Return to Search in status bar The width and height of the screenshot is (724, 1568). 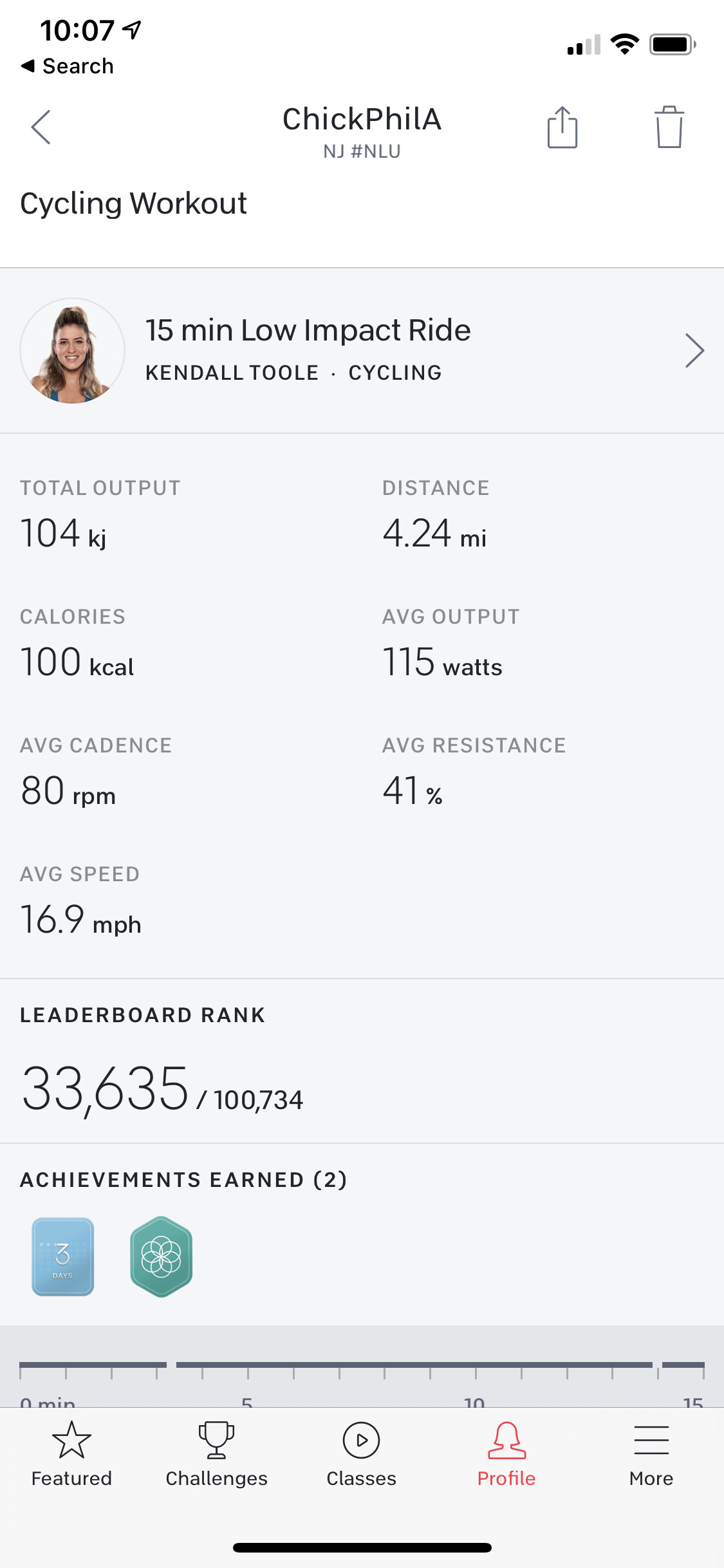(x=68, y=66)
